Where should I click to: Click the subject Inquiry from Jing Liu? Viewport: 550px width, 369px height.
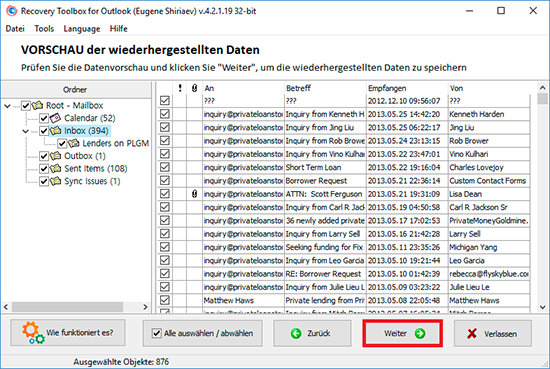pyautogui.click(x=320, y=127)
